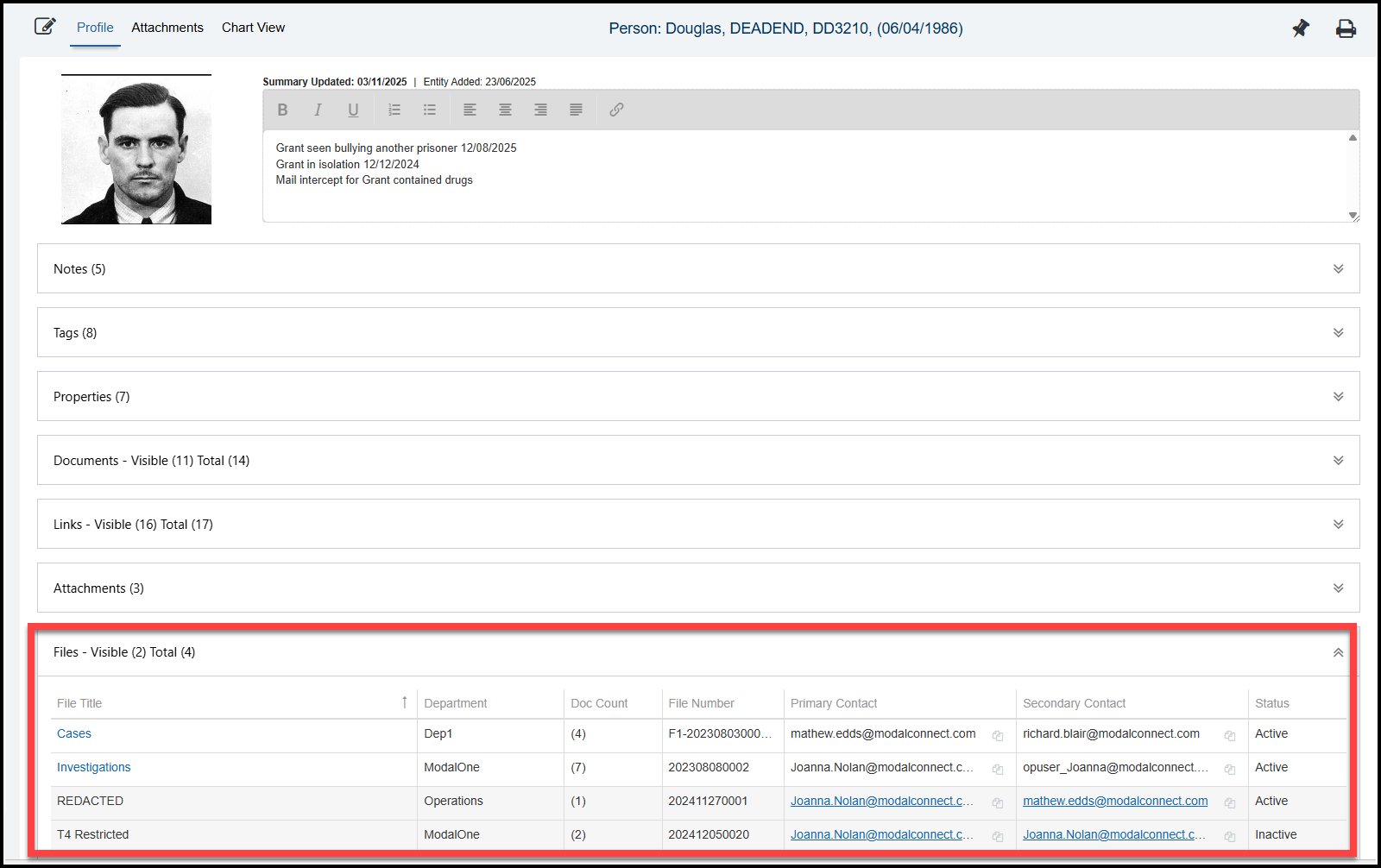Toggle underline formatting
Screen dimensions: 1381x868
pos(353,110)
